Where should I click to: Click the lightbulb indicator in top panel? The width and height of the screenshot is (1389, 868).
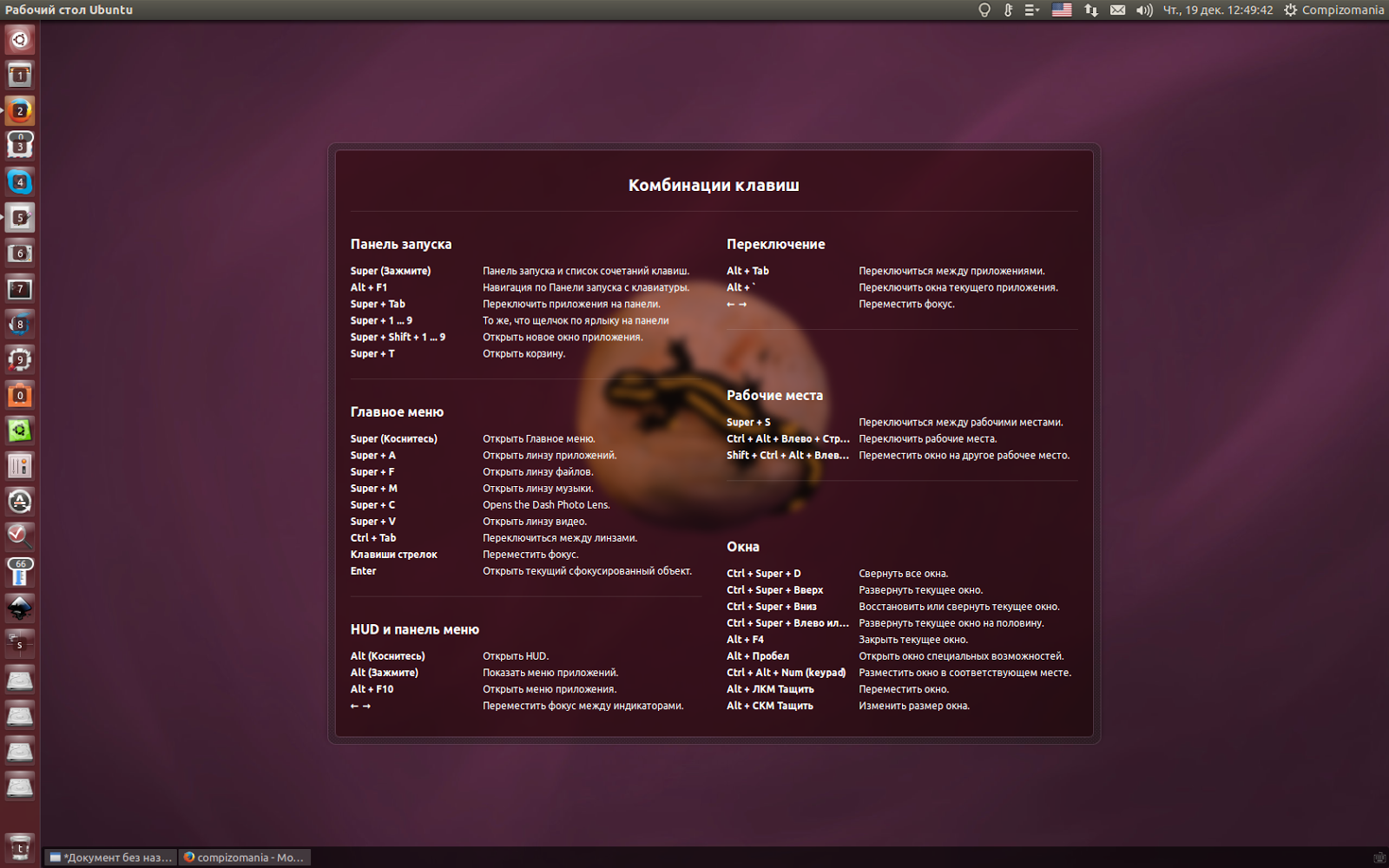pyautogui.click(x=984, y=10)
